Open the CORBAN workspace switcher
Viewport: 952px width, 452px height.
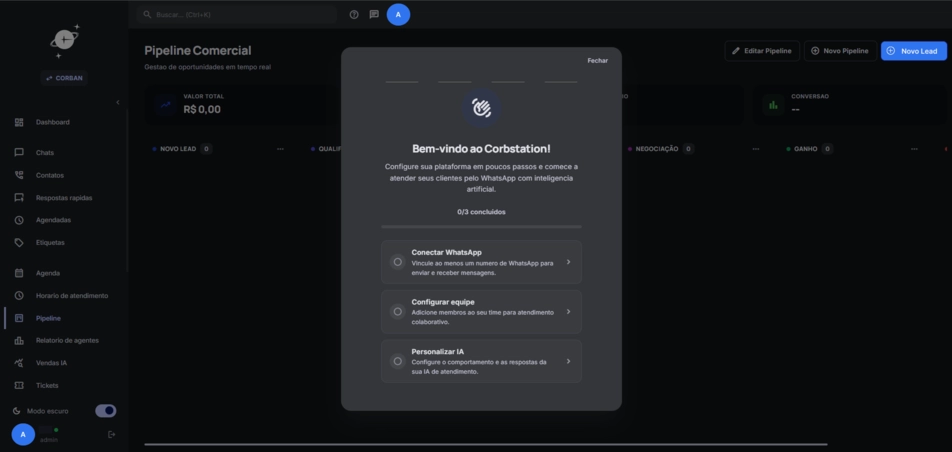(64, 78)
